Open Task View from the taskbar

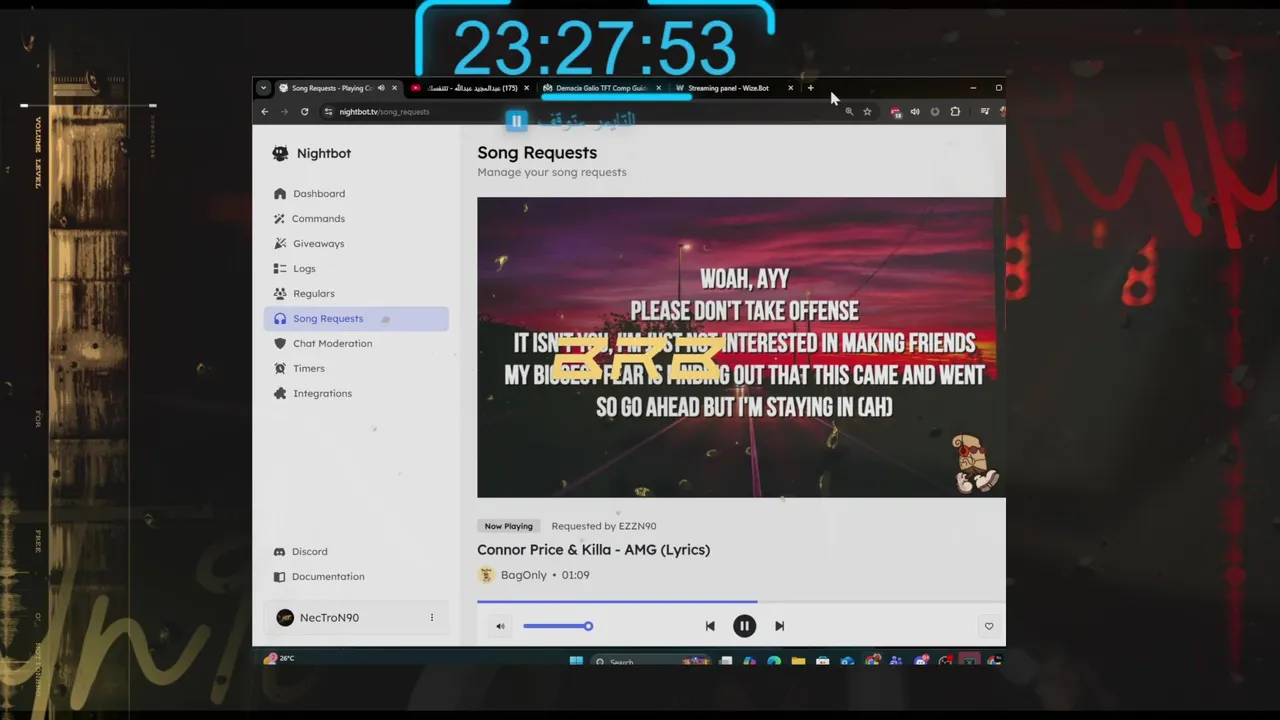[x=725, y=661]
